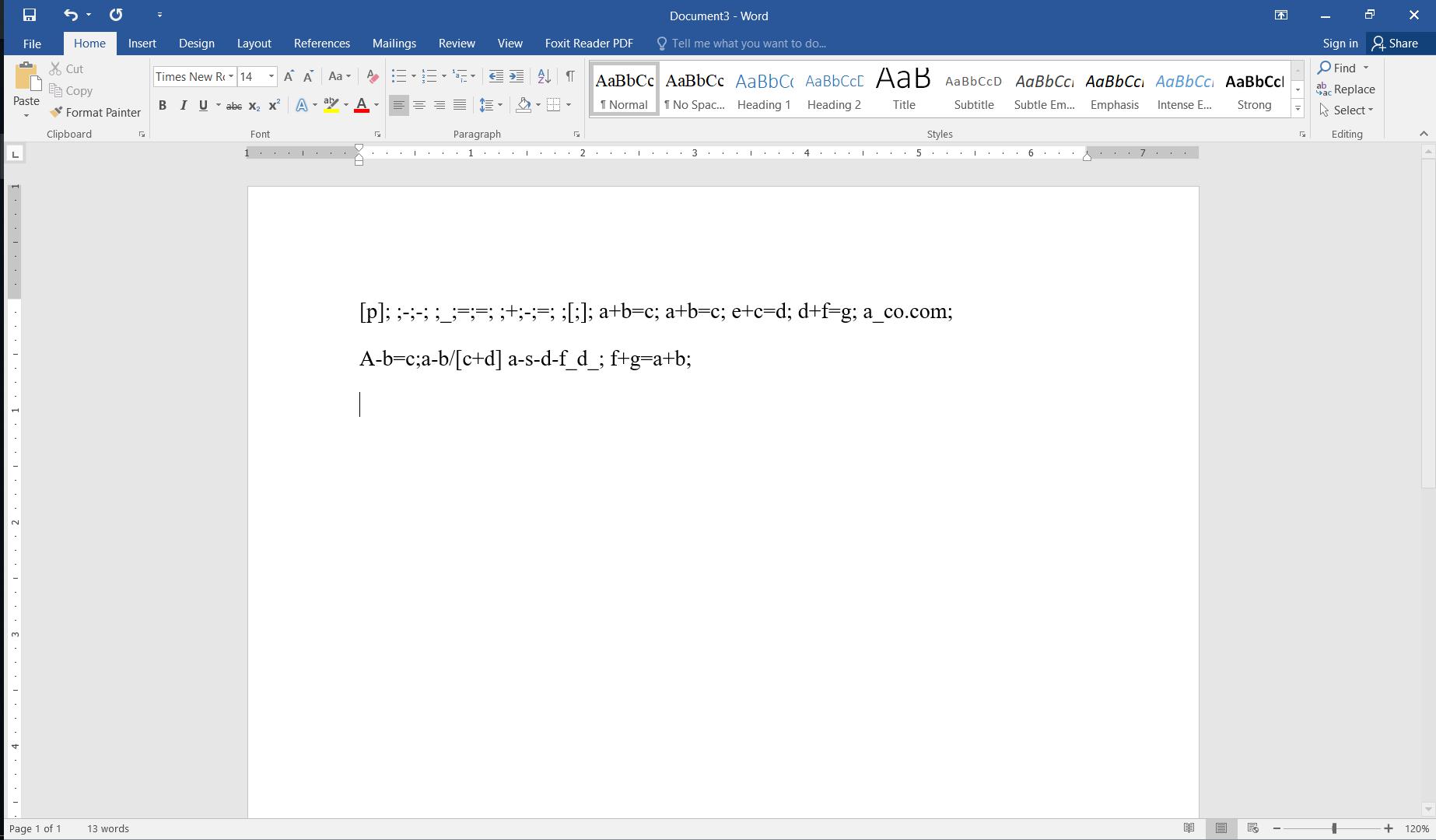Click the Save icon in title bar
Viewport: 1436px width, 840px height.
pyautogui.click(x=30, y=15)
